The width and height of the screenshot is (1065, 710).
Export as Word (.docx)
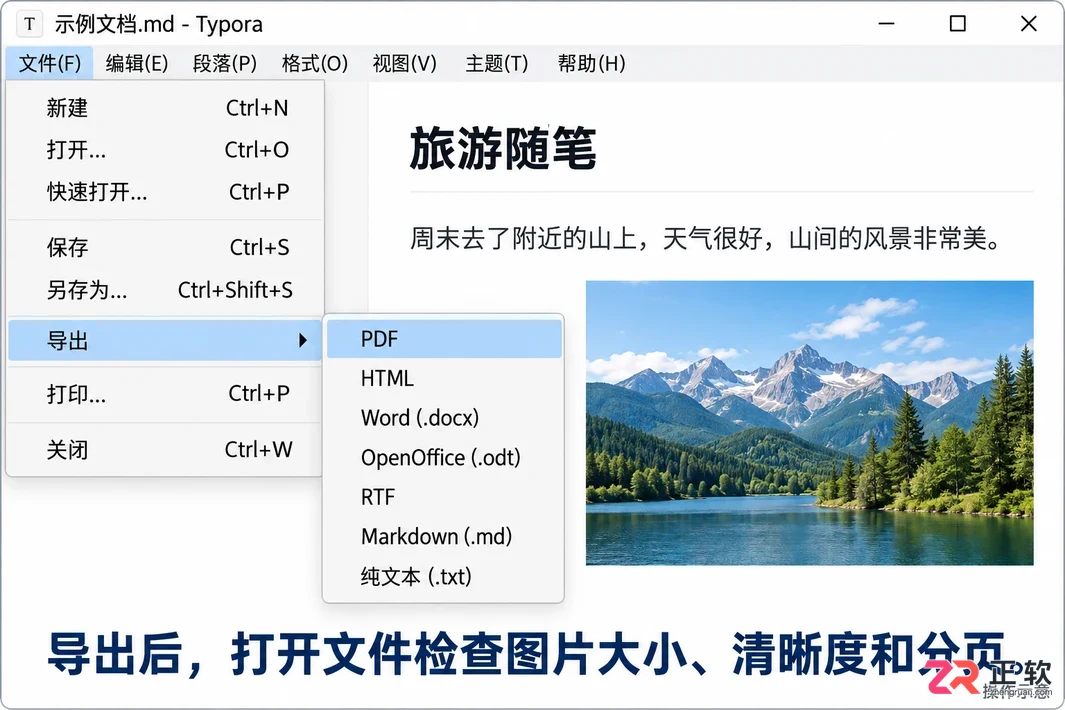coord(444,418)
